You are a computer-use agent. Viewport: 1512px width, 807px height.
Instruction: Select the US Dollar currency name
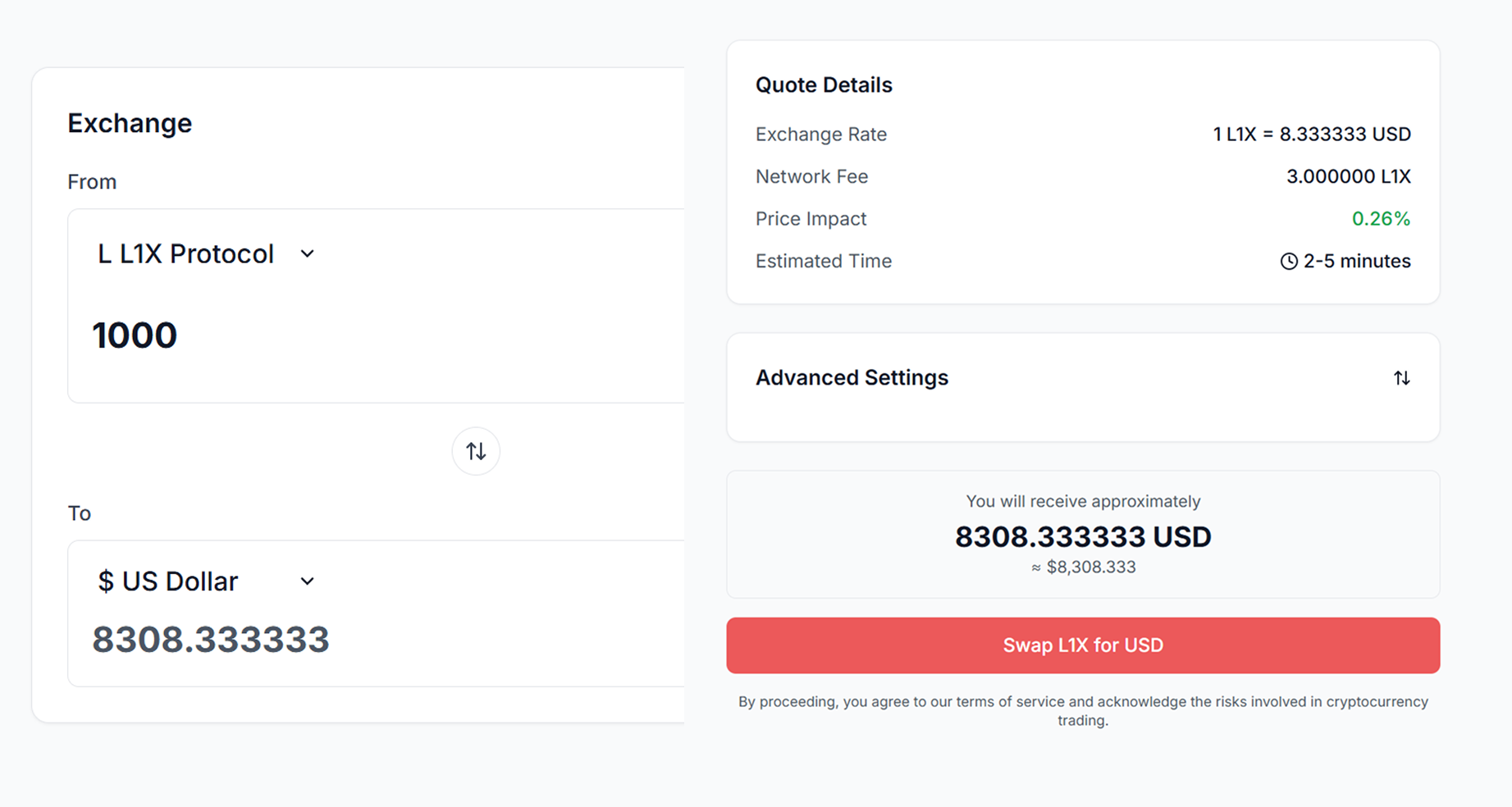click(180, 581)
